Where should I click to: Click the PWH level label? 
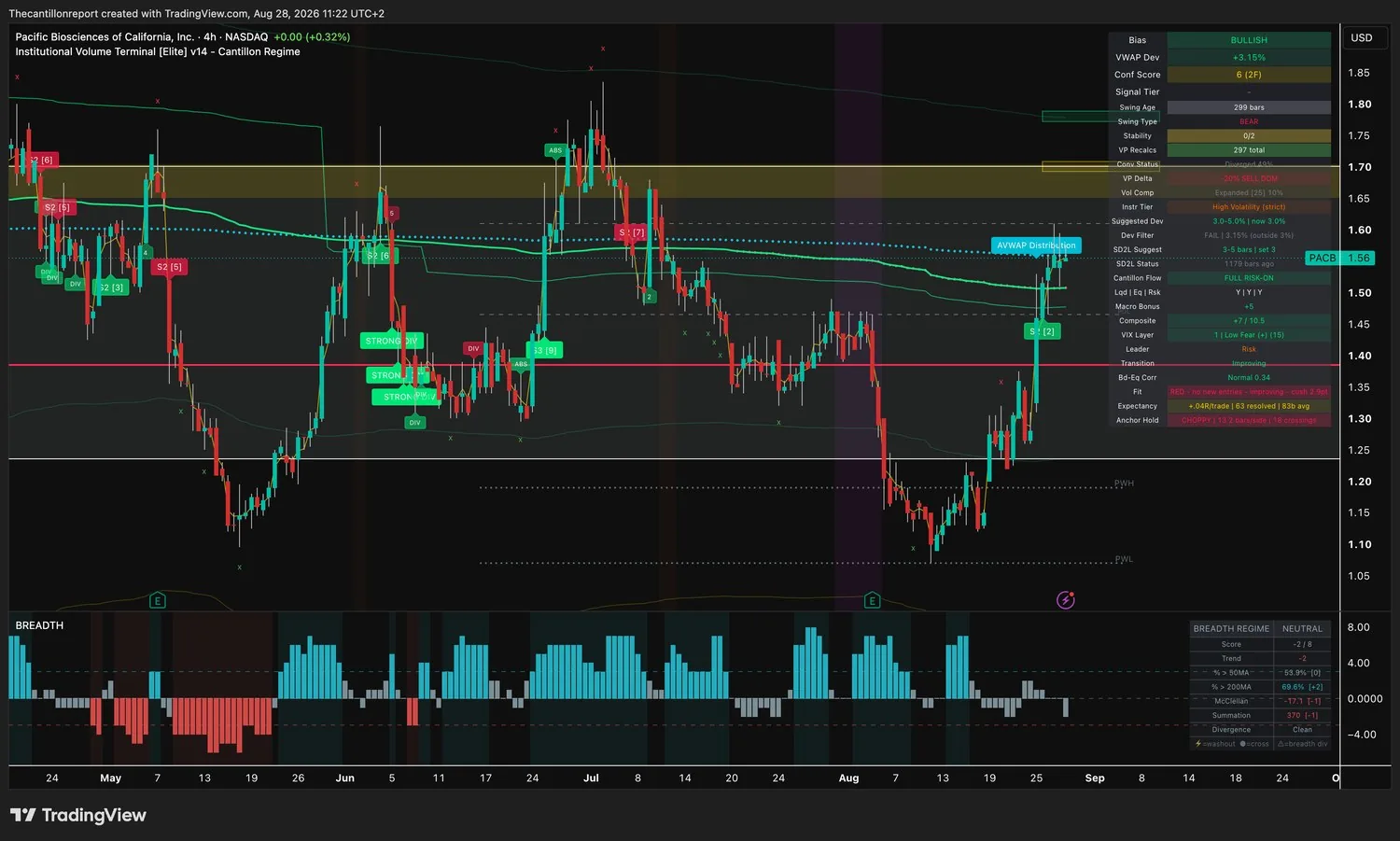tap(1124, 484)
